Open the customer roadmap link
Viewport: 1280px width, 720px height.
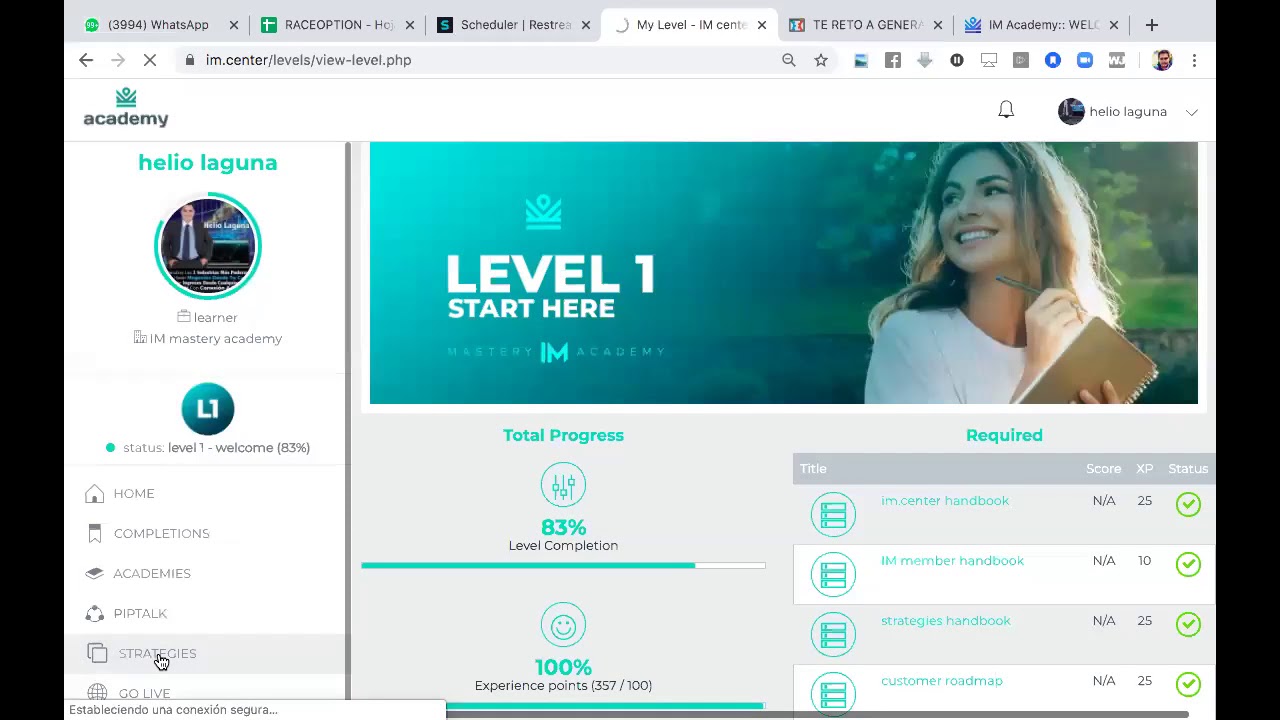[x=942, y=681]
